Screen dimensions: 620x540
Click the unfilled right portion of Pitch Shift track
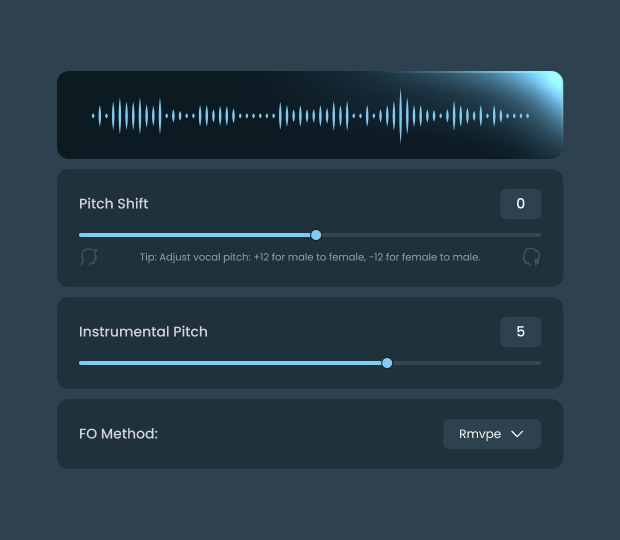coord(431,235)
